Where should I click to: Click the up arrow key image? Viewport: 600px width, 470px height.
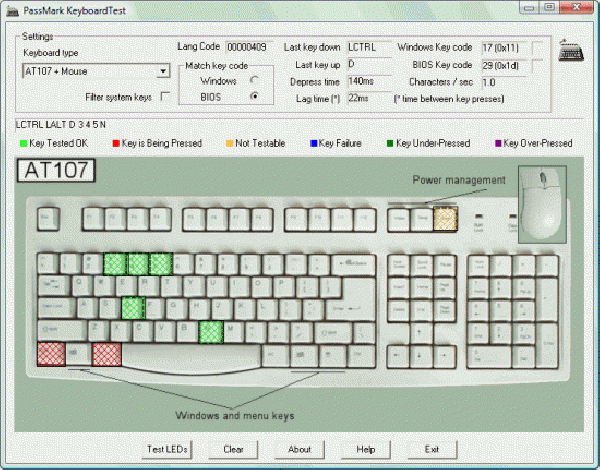point(421,333)
